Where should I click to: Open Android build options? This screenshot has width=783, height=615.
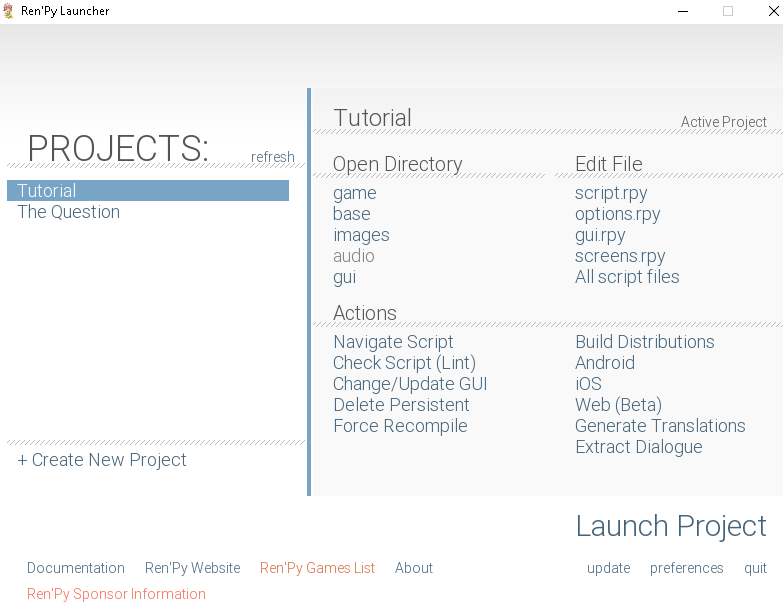pos(605,363)
